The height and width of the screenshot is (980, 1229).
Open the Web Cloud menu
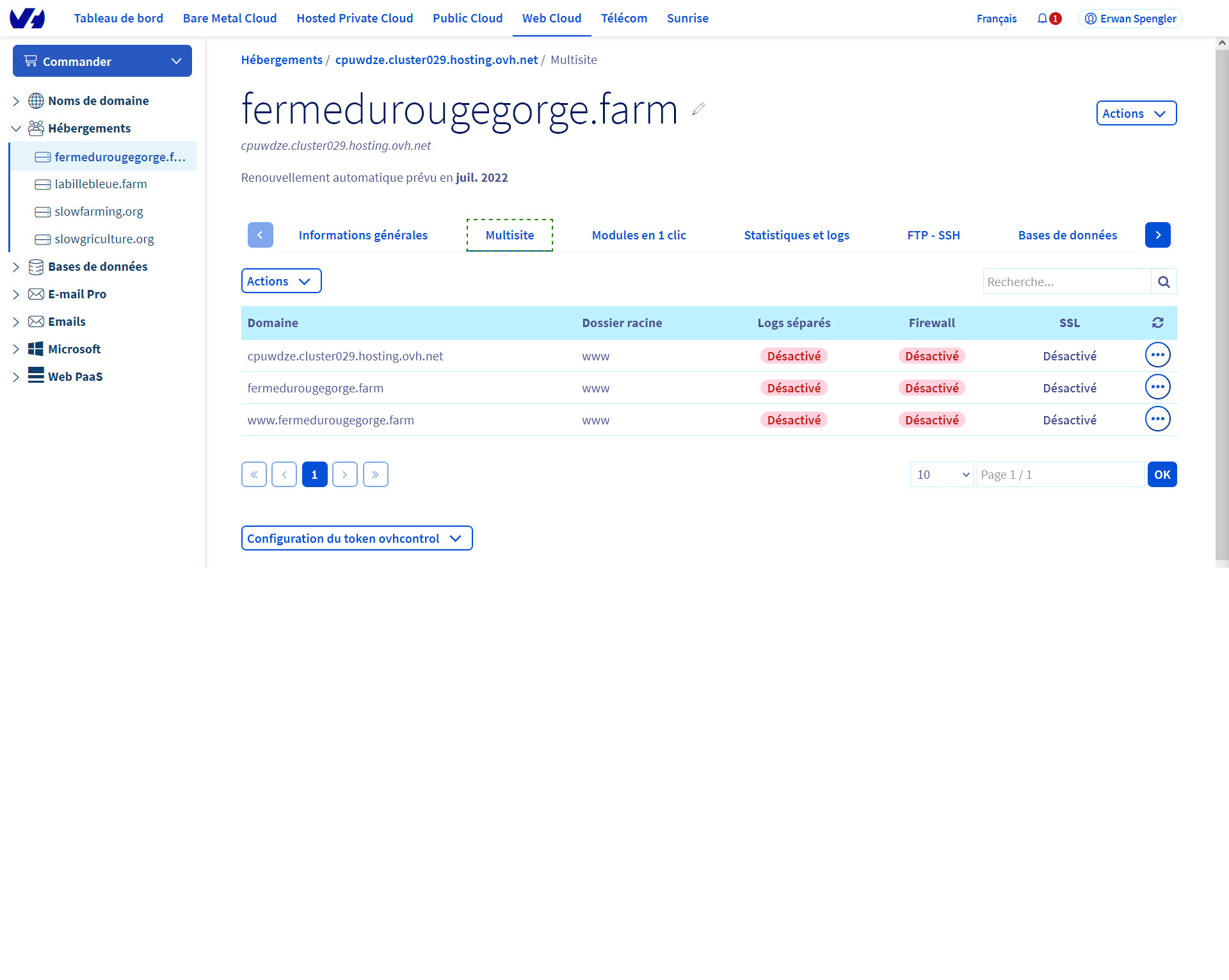pyautogui.click(x=552, y=19)
